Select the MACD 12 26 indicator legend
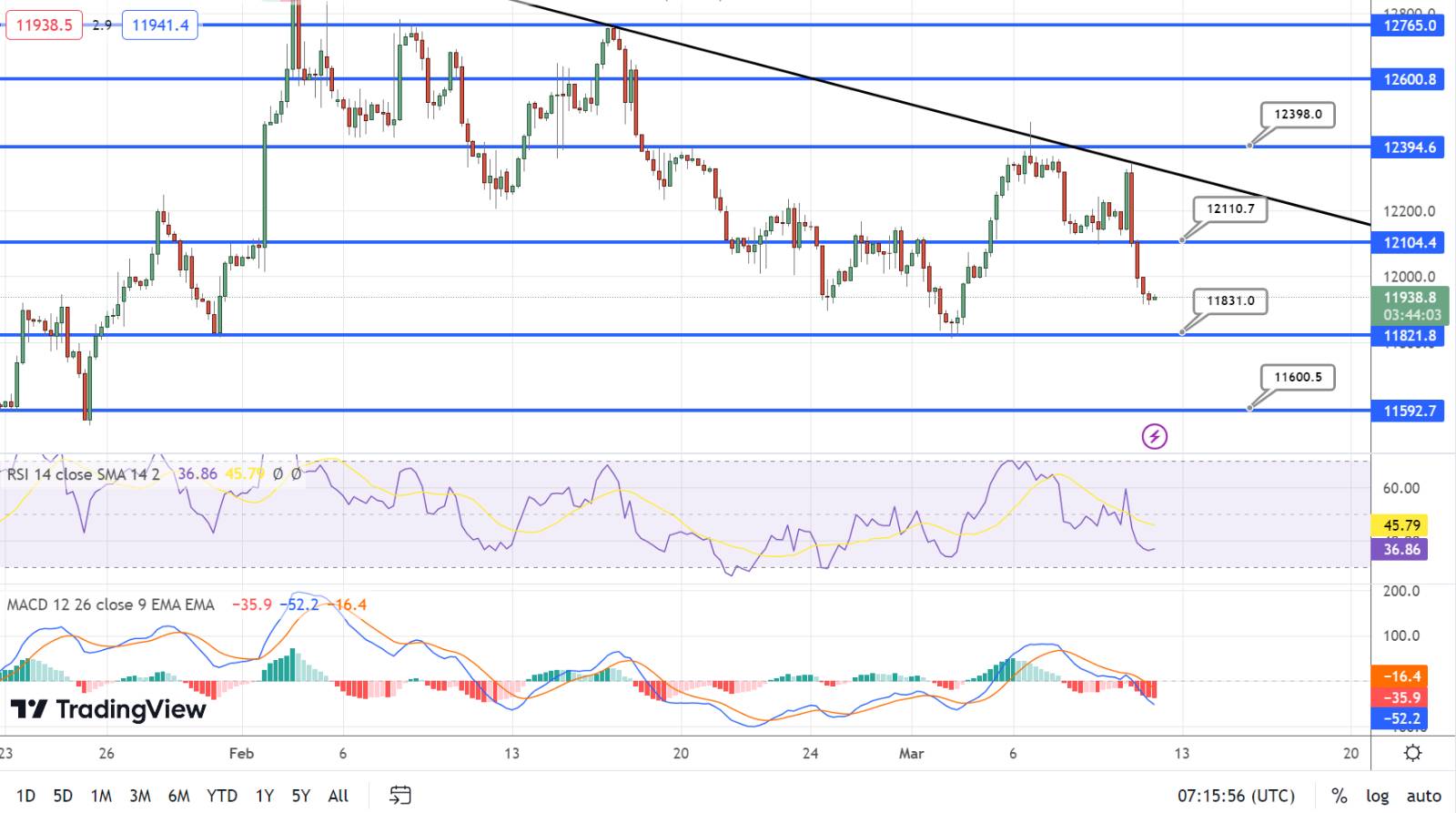The width and height of the screenshot is (1456, 813). (x=111, y=605)
